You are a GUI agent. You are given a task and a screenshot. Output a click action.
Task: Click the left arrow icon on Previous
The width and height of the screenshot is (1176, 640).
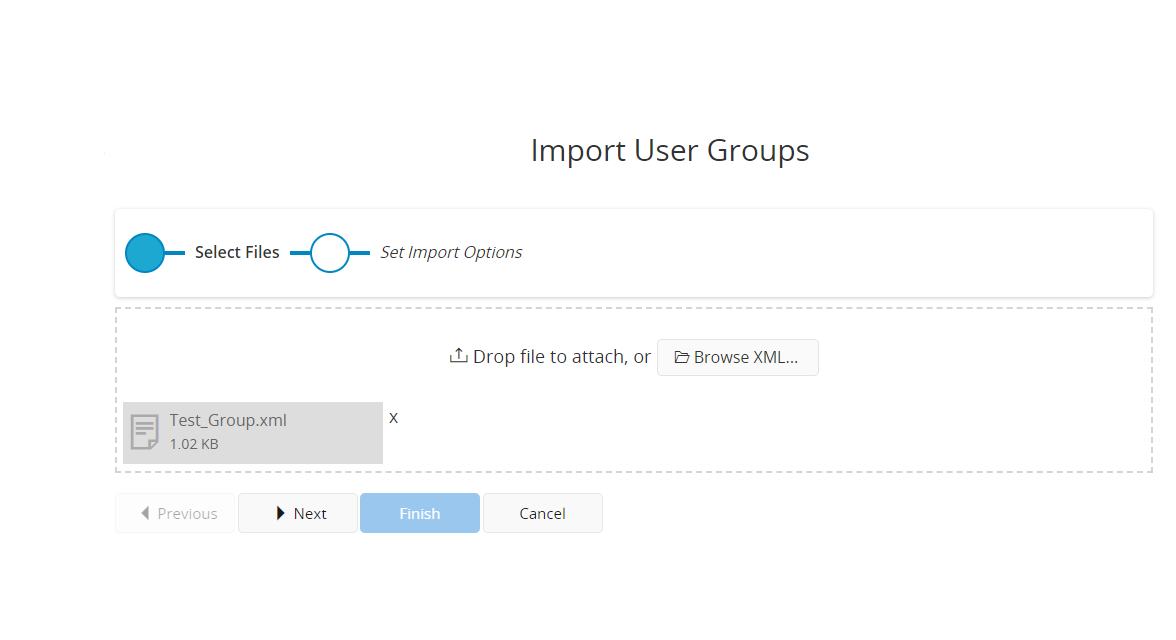click(x=145, y=513)
